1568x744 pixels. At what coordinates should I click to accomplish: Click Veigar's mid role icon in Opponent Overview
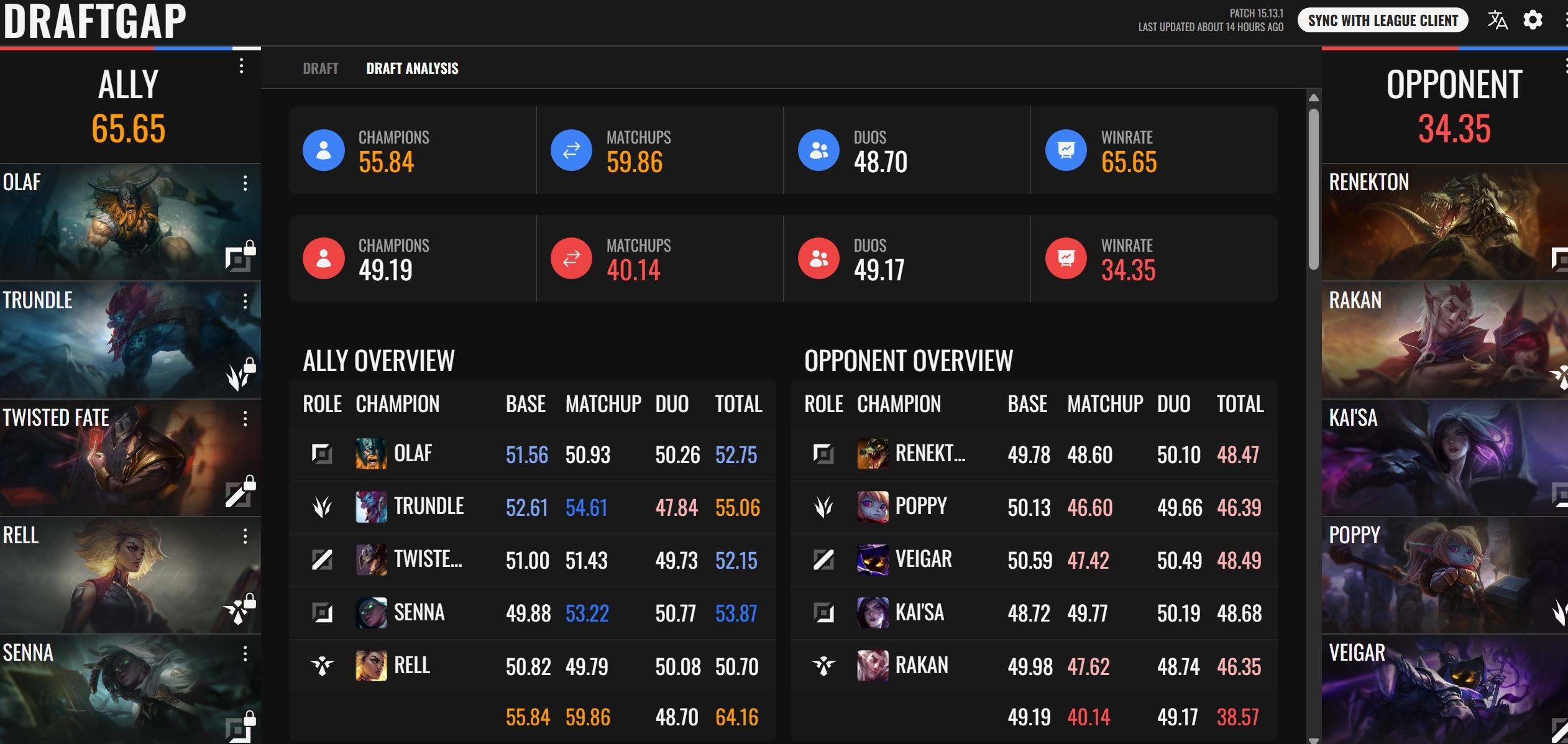(823, 560)
